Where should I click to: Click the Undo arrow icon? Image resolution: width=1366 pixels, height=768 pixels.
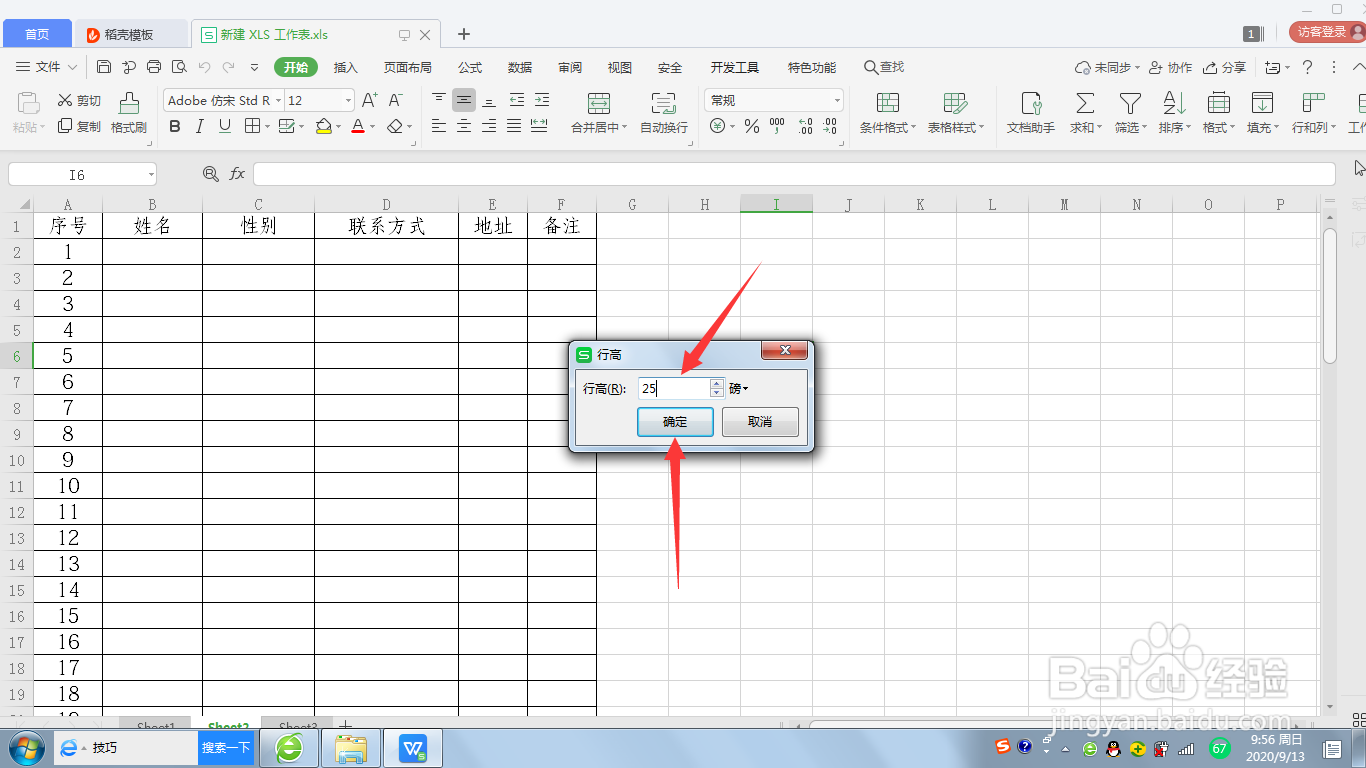coord(204,67)
